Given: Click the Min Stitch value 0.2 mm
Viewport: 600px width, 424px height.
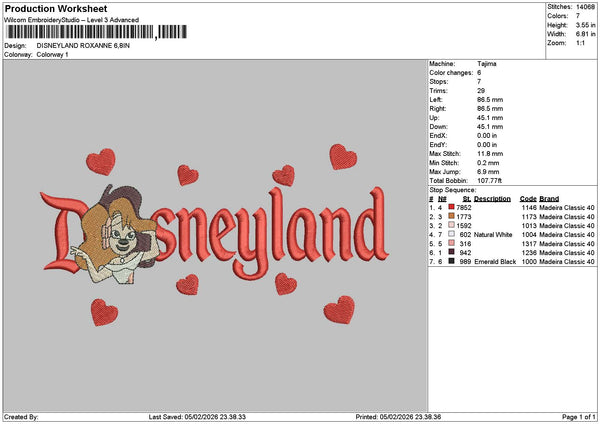Looking at the screenshot, I should [x=488, y=163].
